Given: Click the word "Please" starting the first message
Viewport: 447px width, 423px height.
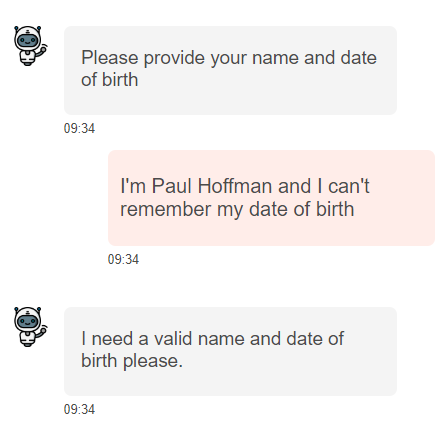Looking at the screenshot, I should (x=110, y=58).
